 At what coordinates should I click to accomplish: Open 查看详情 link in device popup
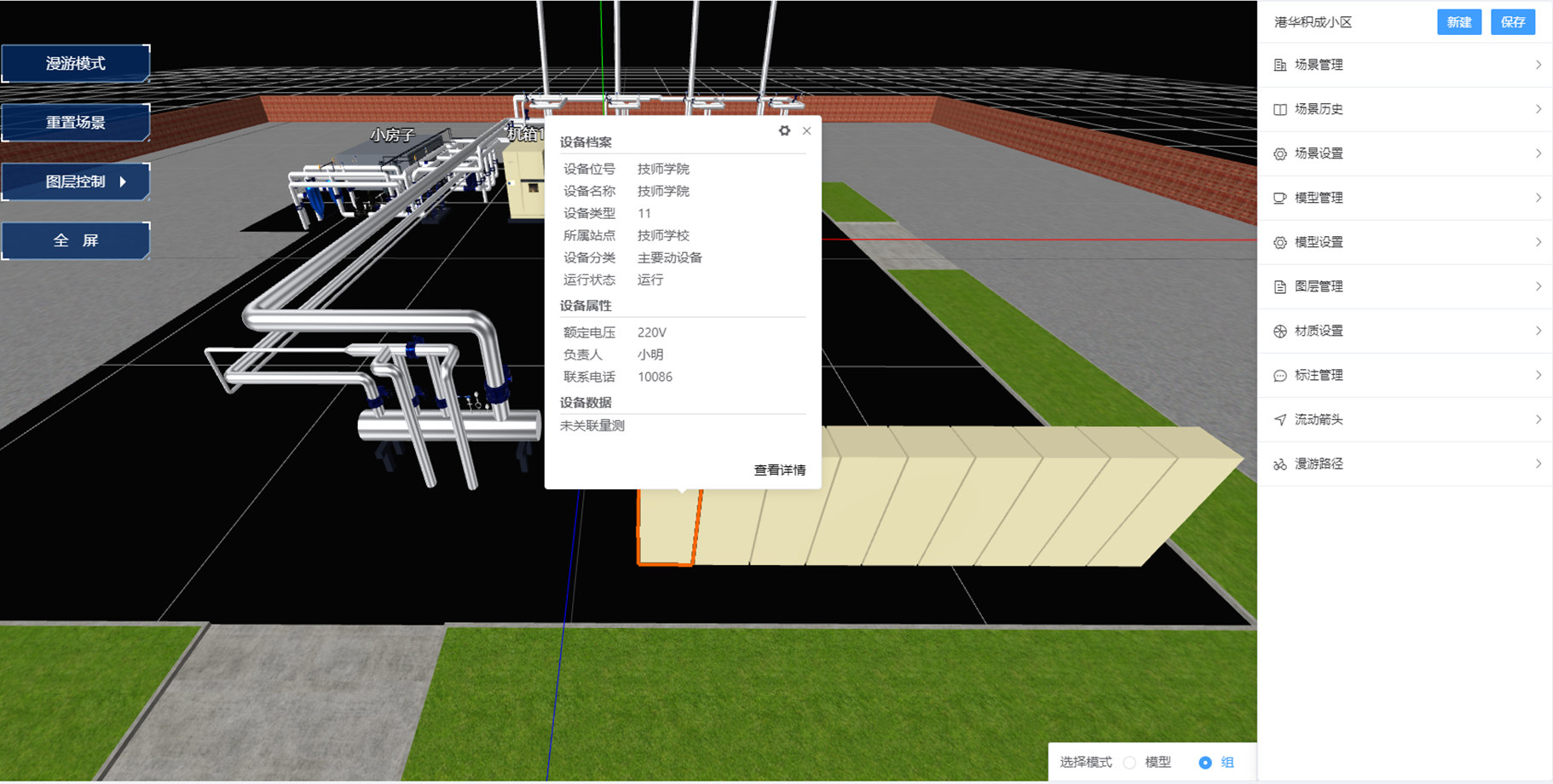point(779,470)
